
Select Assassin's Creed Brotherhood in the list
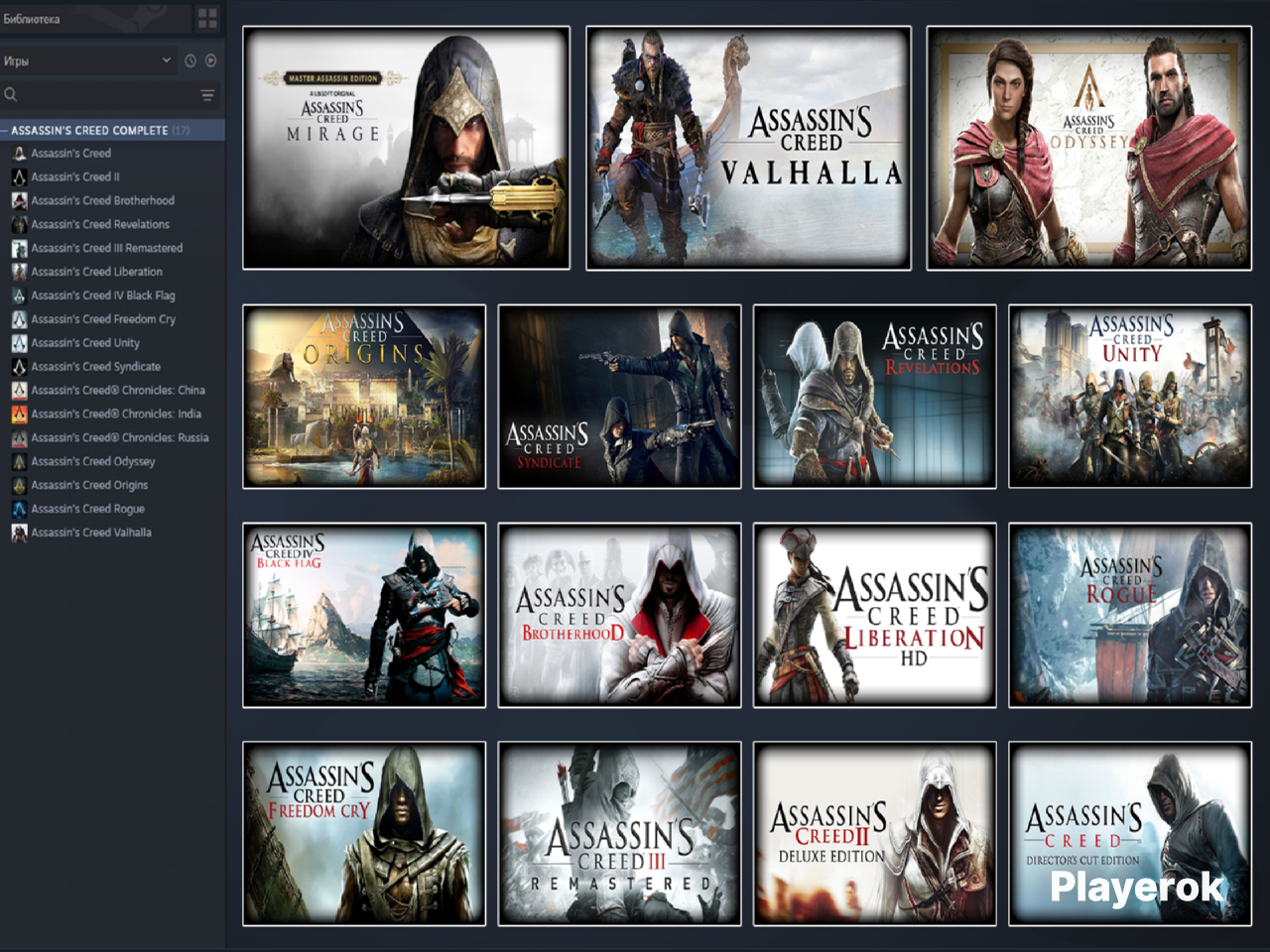point(102,201)
